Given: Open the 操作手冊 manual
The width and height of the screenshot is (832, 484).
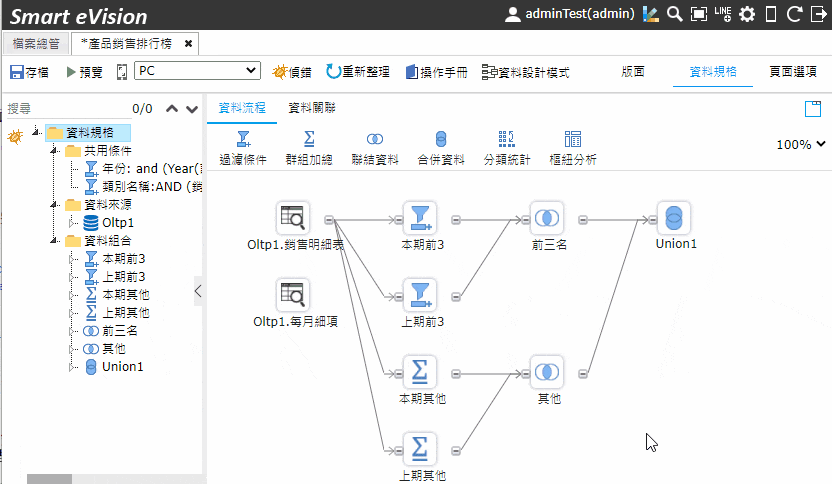Looking at the screenshot, I should [436, 72].
